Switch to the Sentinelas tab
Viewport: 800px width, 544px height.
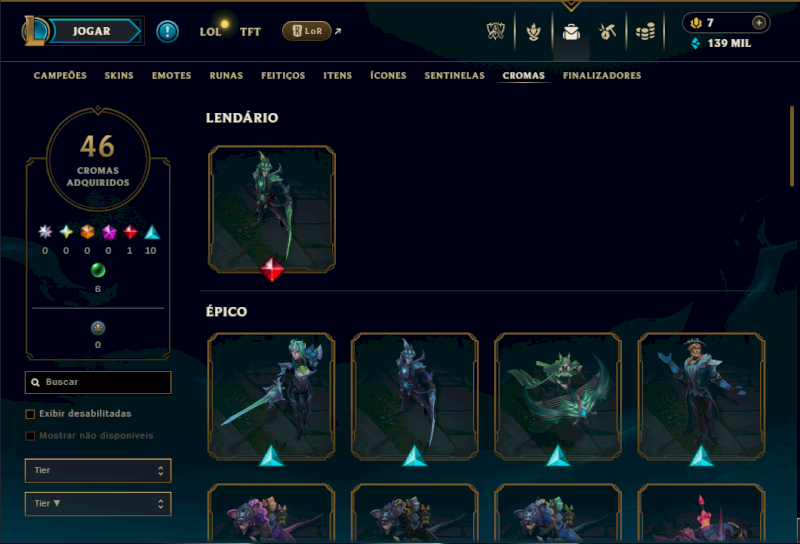[455, 76]
